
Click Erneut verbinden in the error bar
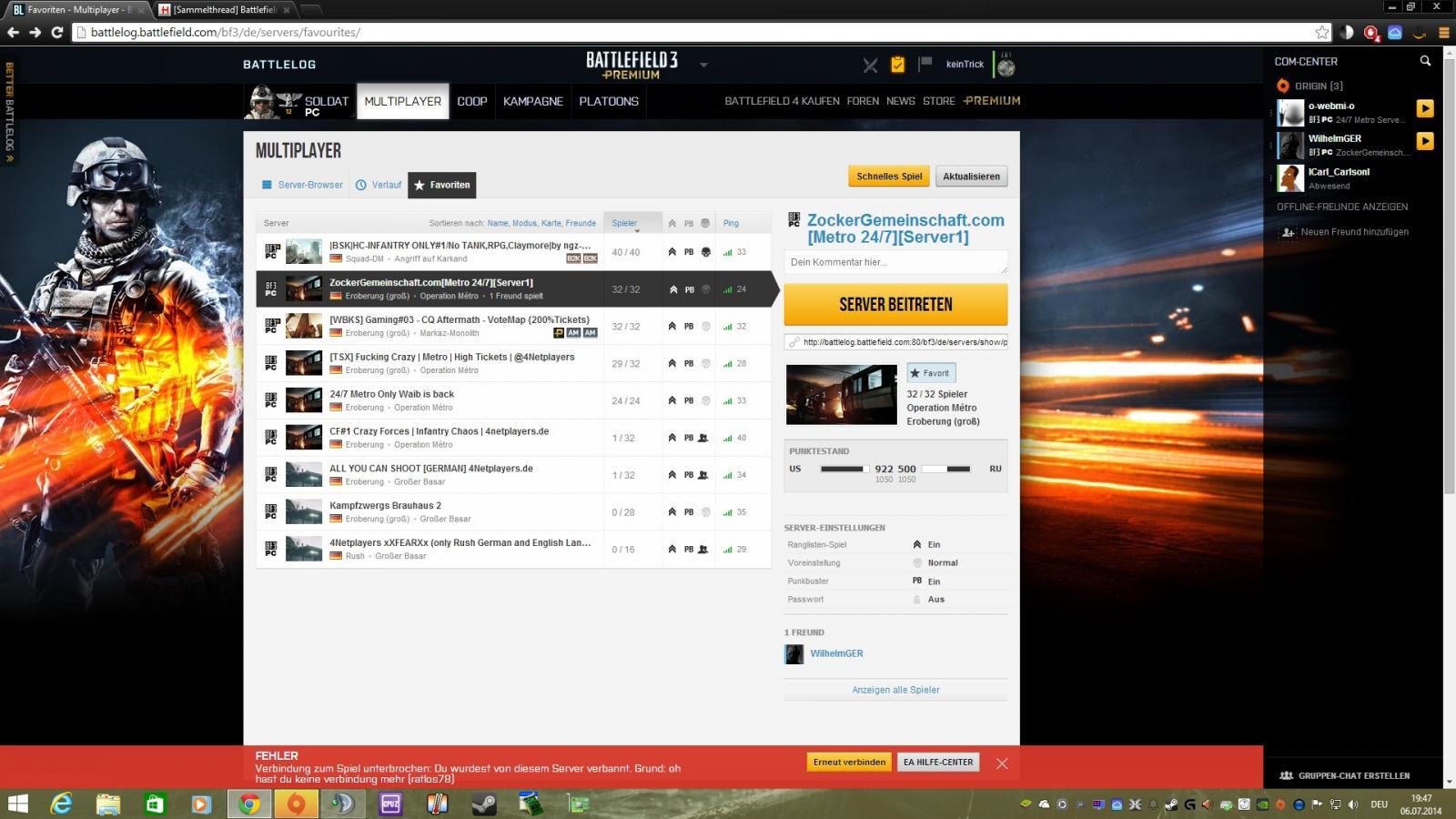tap(849, 763)
